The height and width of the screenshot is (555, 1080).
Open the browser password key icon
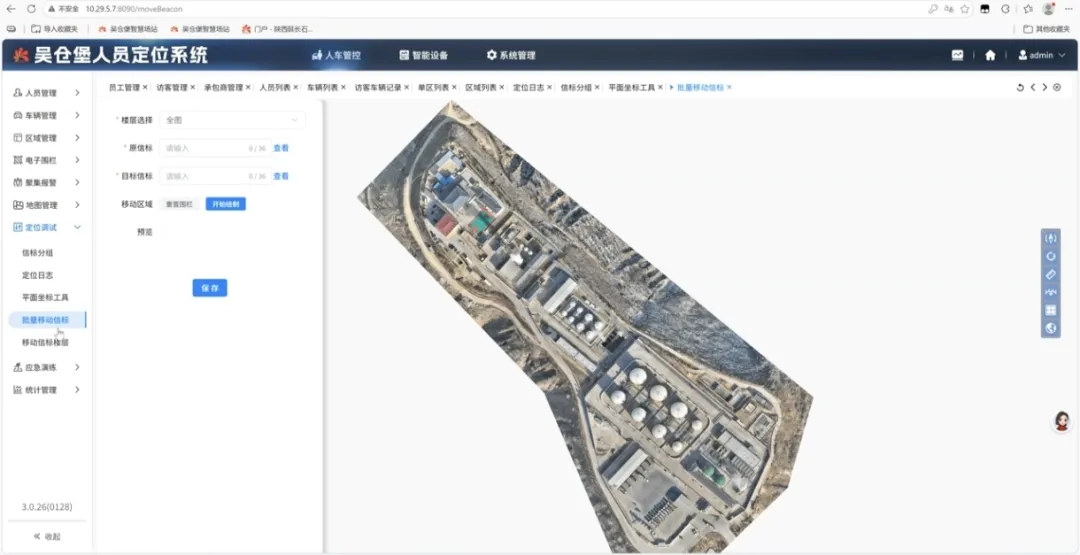pyautogui.click(x=933, y=9)
